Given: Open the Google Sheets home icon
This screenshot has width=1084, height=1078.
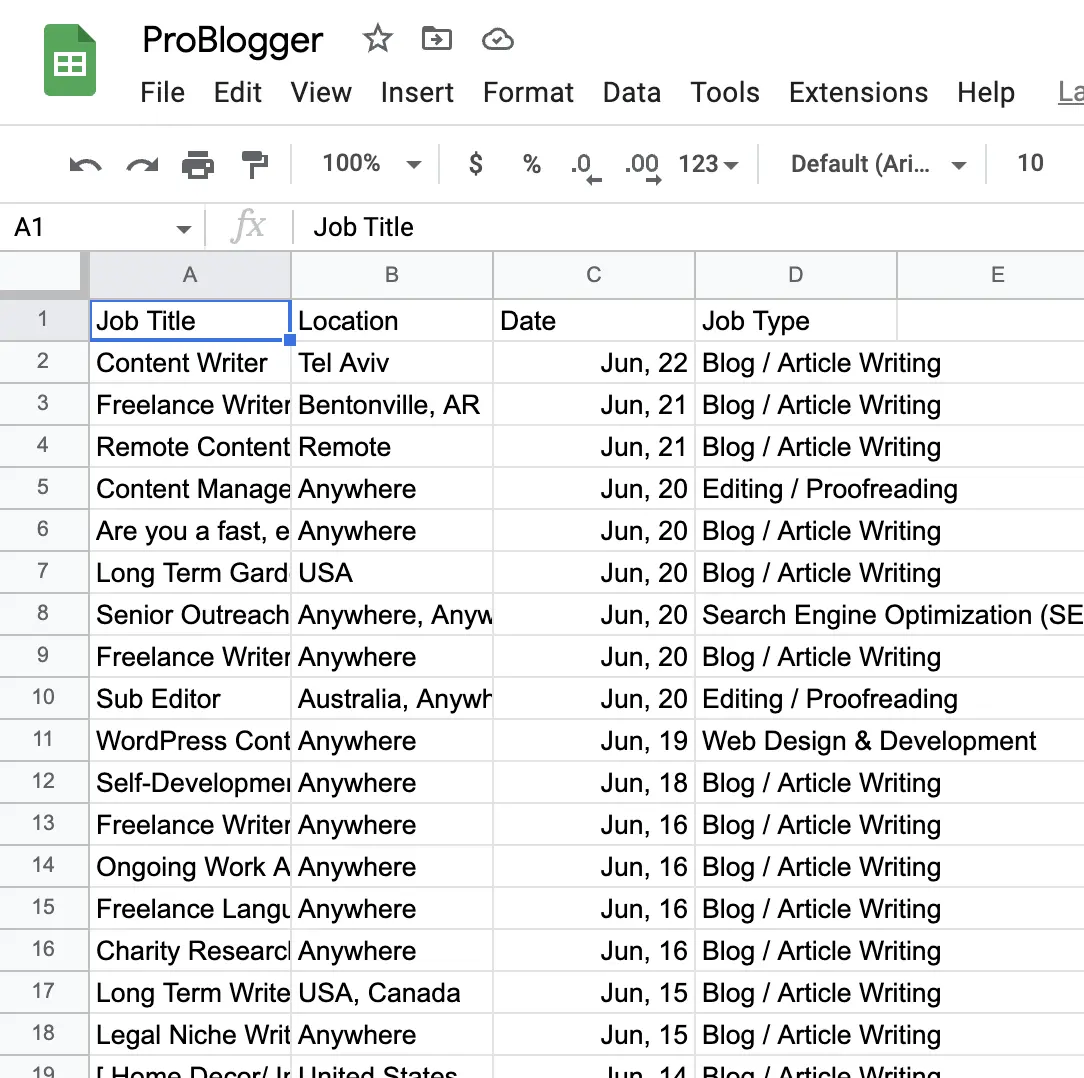Looking at the screenshot, I should [x=70, y=60].
